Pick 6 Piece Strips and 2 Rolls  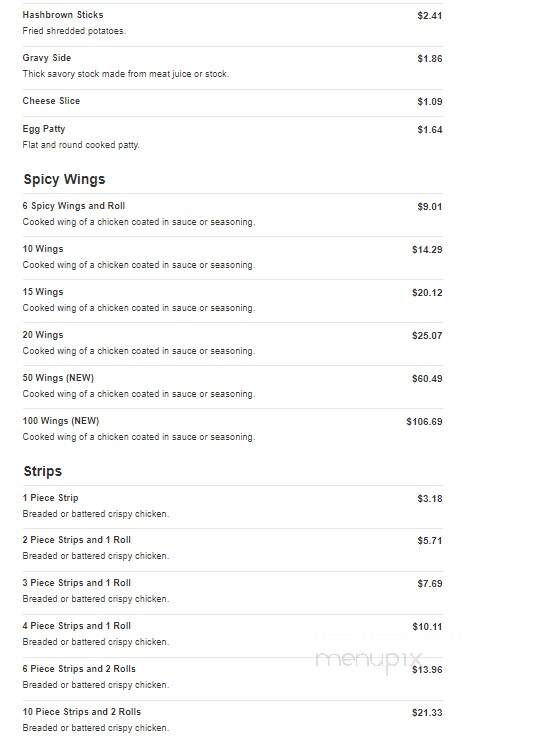point(232,679)
